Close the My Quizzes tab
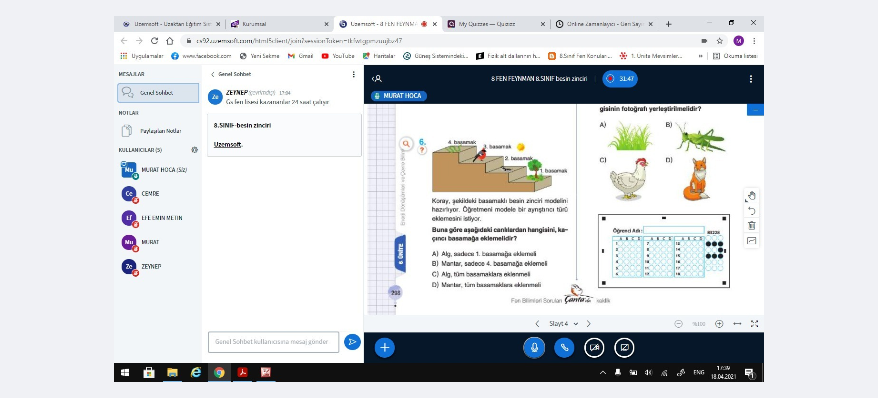 tap(542, 24)
